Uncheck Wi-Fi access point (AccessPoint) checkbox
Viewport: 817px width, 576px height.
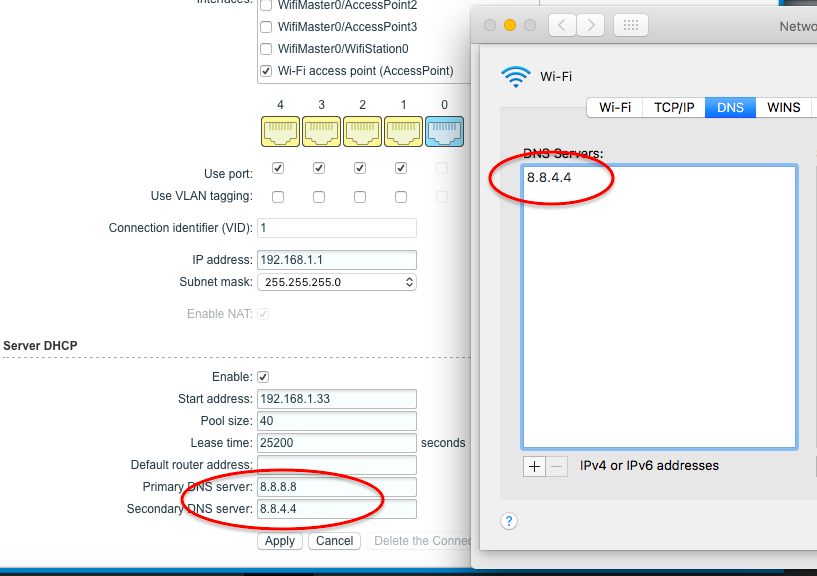(266, 71)
